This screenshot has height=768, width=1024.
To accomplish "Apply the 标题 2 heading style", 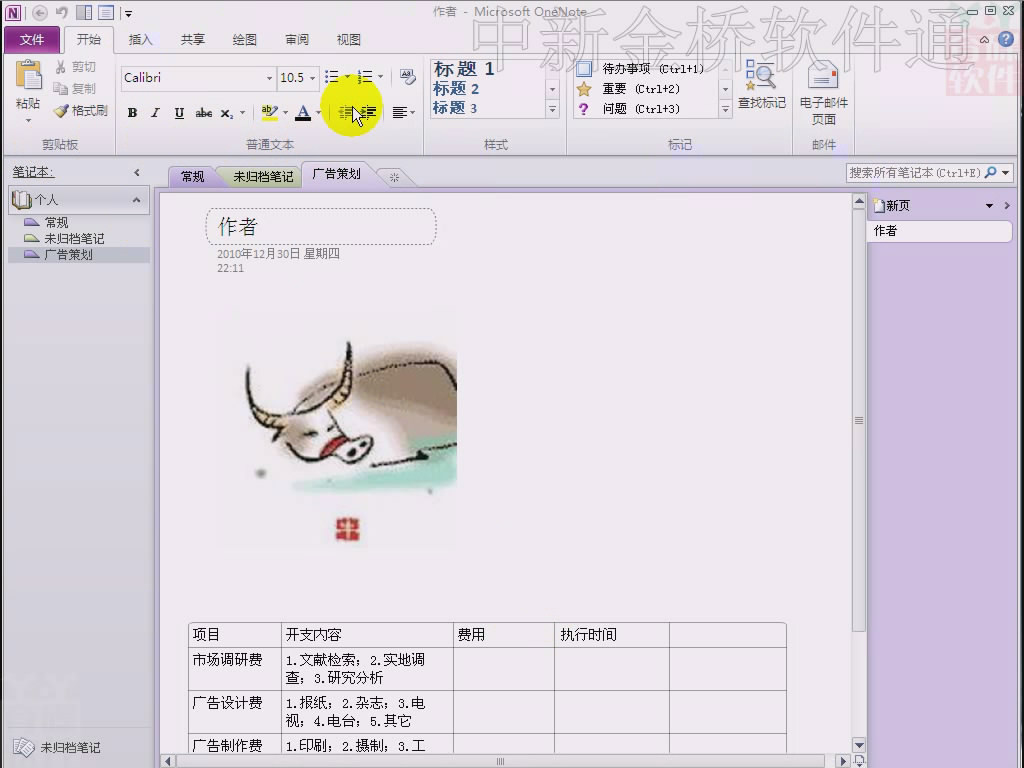I will [x=456, y=89].
